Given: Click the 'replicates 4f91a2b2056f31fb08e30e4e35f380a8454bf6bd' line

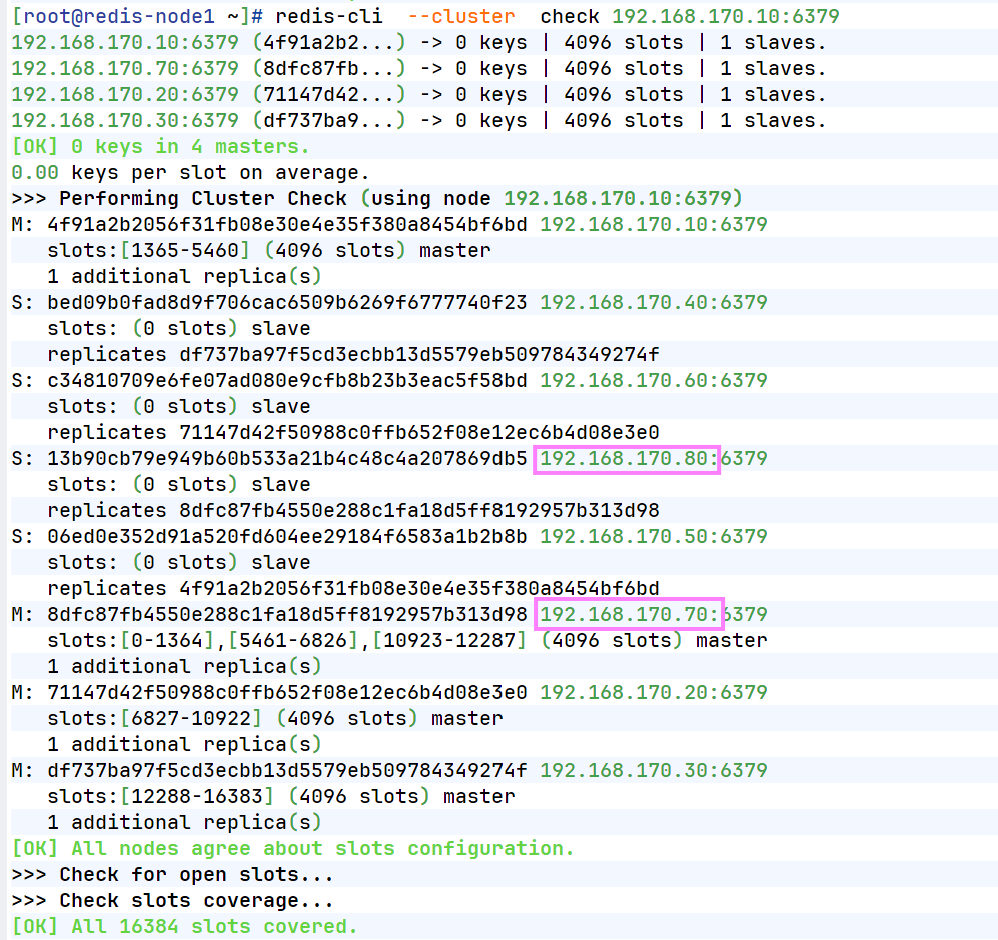Looking at the screenshot, I should coord(353,589).
